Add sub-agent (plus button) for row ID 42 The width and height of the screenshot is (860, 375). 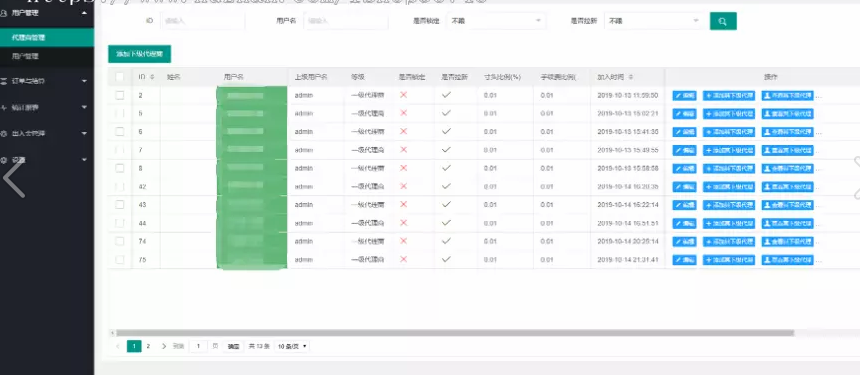click(x=729, y=187)
